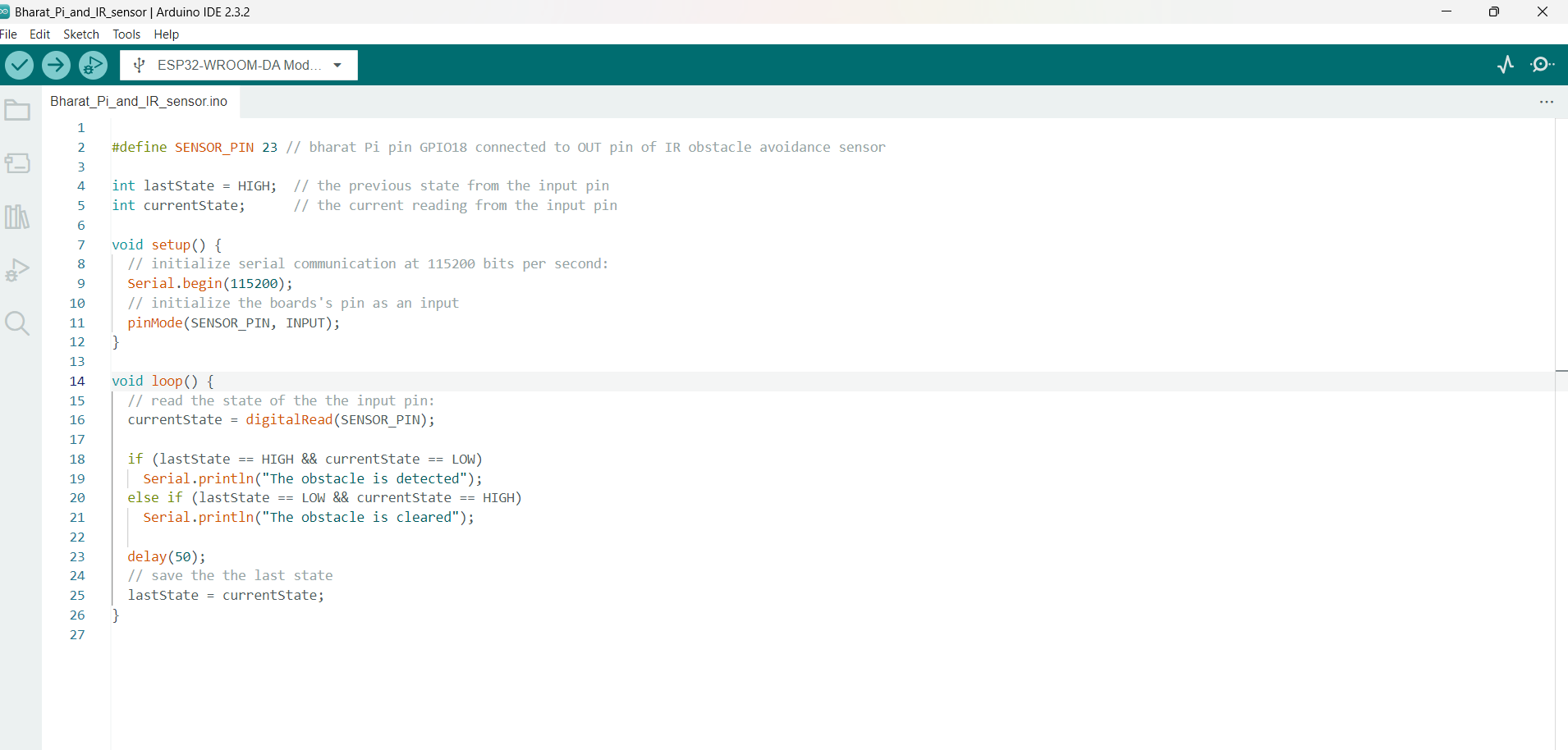Click the 'void setup() {' line
The width and height of the screenshot is (1568, 750).
coord(167,245)
